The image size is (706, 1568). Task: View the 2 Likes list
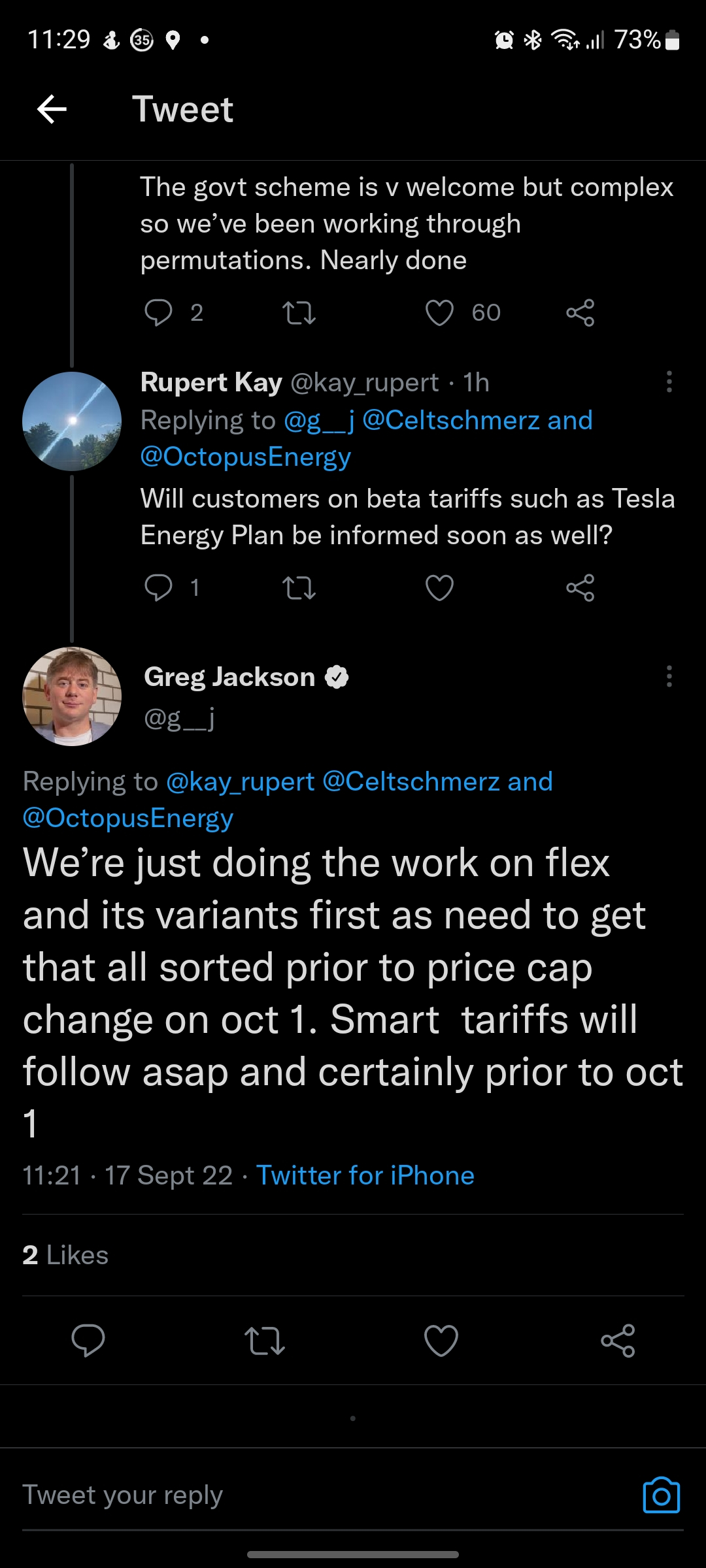[x=65, y=1255]
